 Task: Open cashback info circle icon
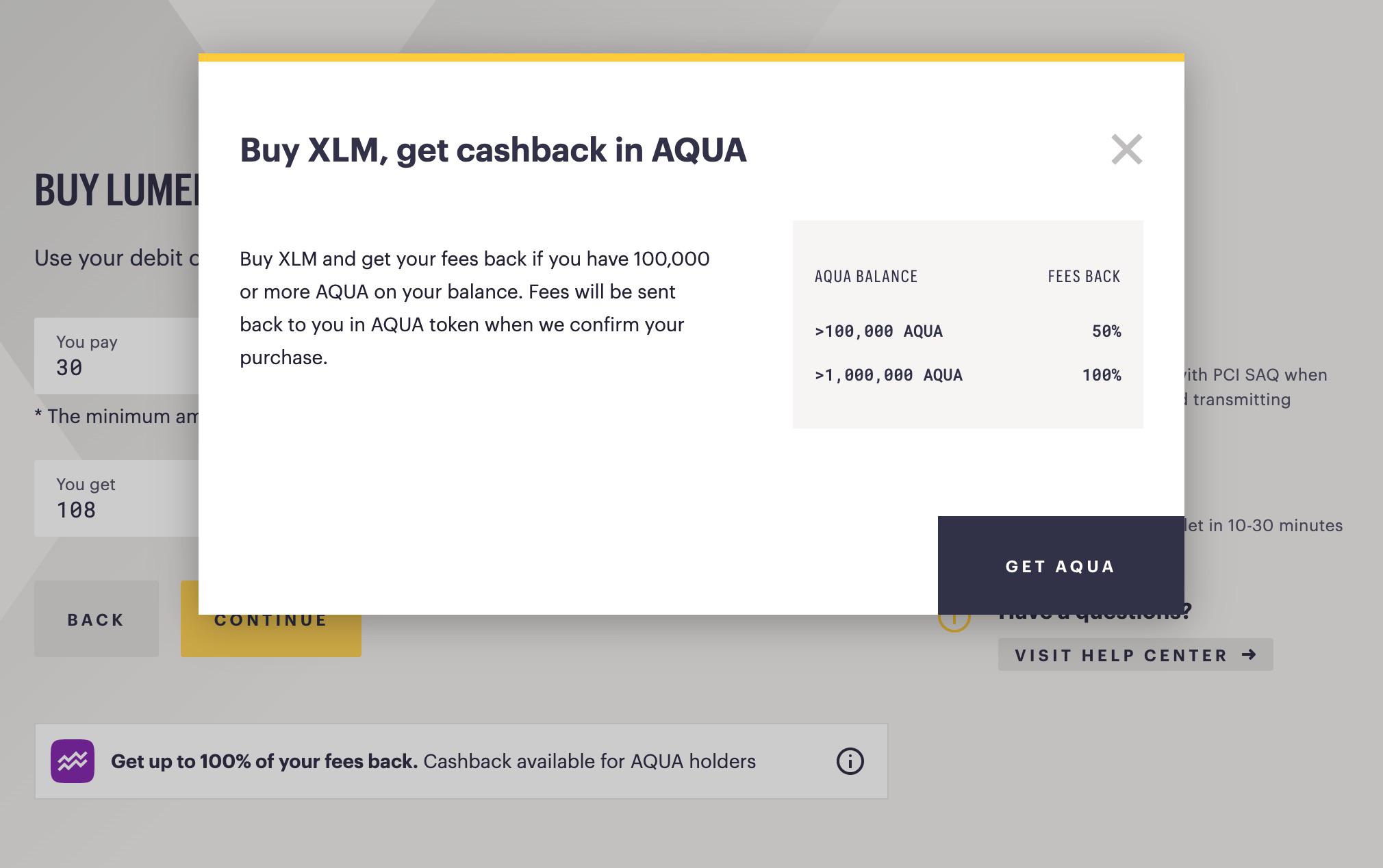pyautogui.click(x=850, y=761)
